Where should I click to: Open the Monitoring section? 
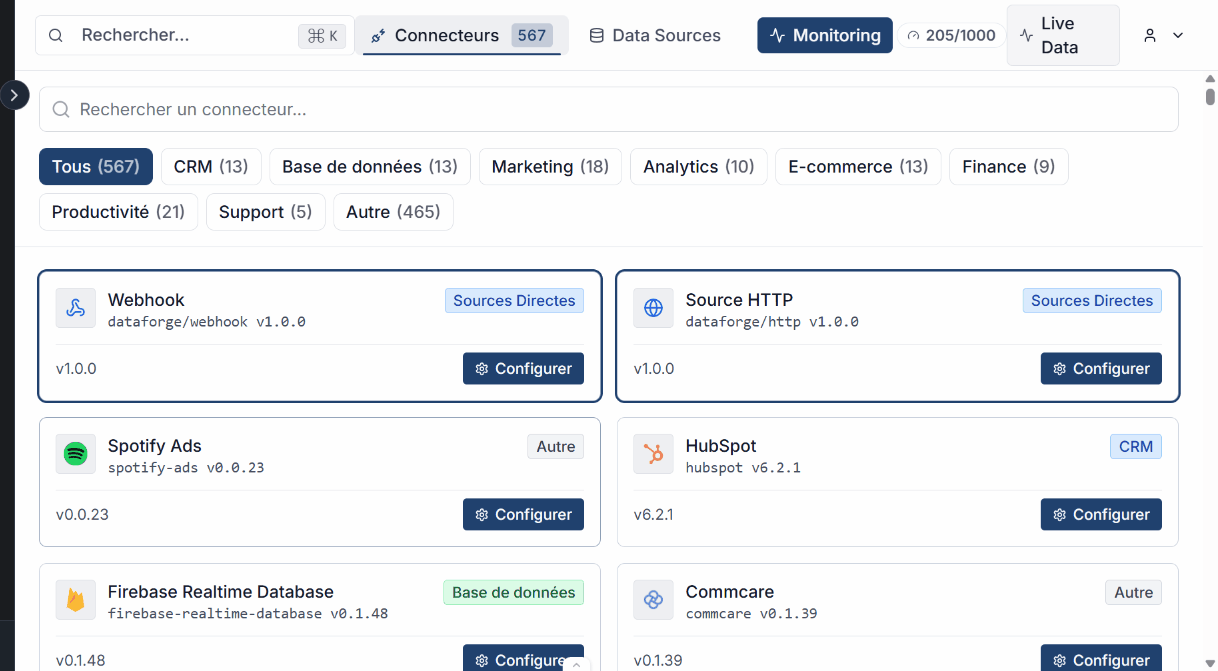pos(825,34)
